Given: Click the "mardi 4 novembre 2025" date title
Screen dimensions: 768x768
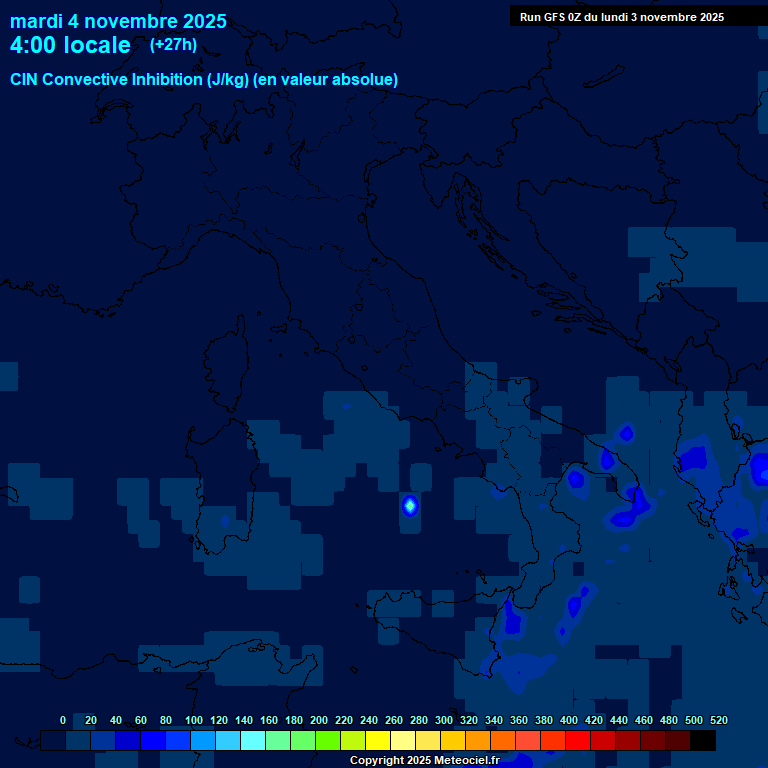Looking at the screenshot, I should [118, 21].
